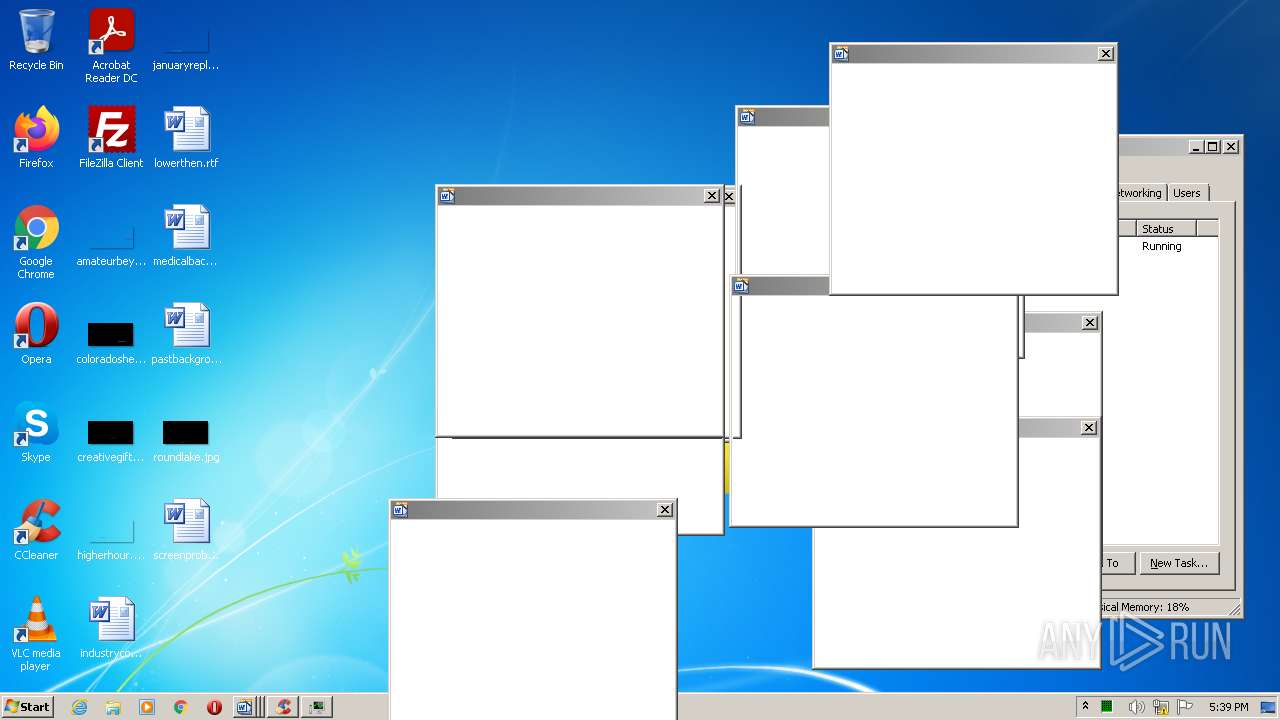Switch to the Task Manager taskbar button
Screen dimensions: 1280x720
coord(318,707)
